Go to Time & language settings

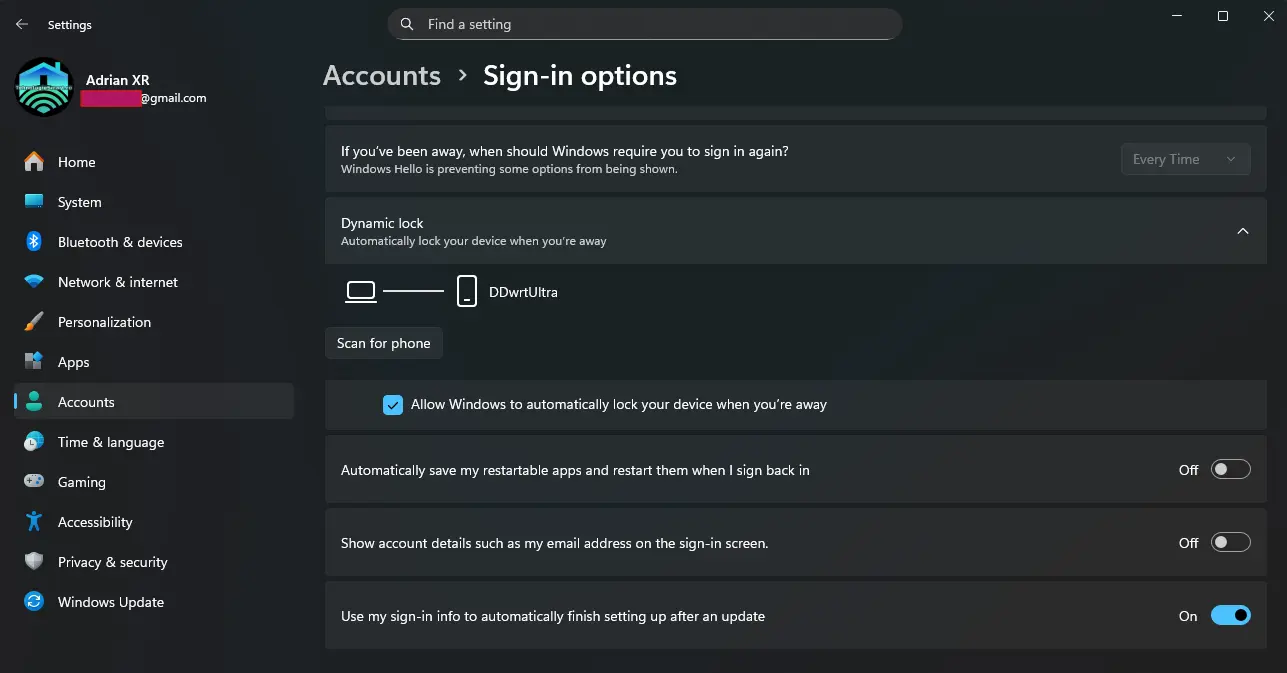110,442
